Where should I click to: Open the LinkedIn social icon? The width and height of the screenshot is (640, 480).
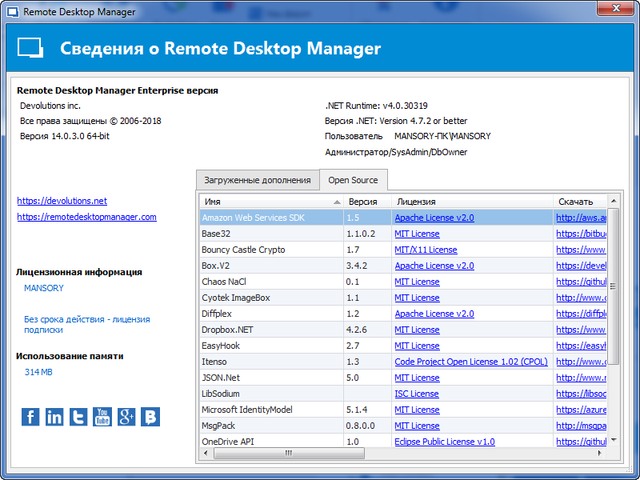pos(55,417)
